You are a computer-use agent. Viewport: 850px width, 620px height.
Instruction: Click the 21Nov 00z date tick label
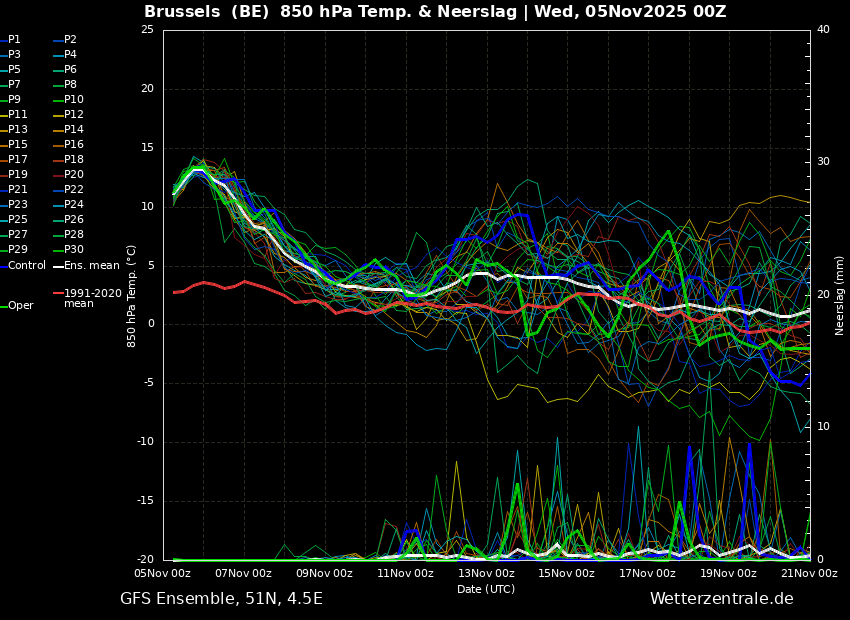click(809, 573)
